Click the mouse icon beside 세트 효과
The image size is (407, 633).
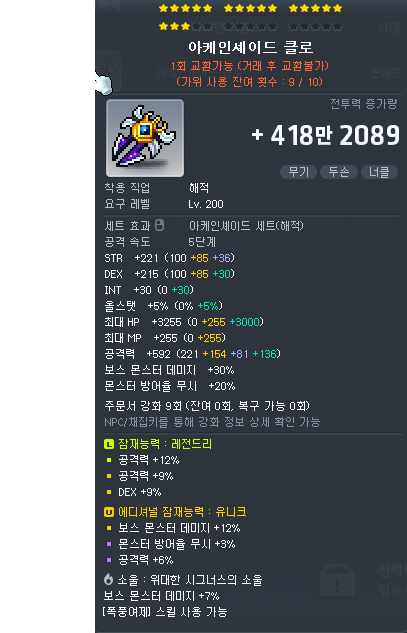159,225
